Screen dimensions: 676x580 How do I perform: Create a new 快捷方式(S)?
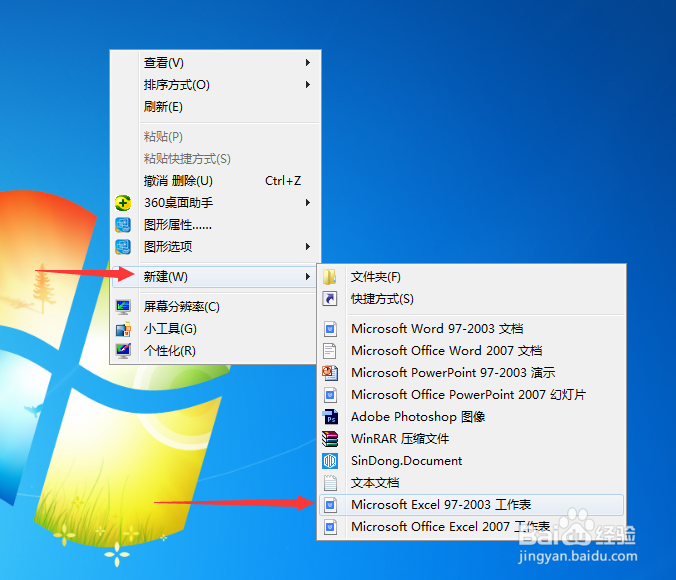coord(471,298)
